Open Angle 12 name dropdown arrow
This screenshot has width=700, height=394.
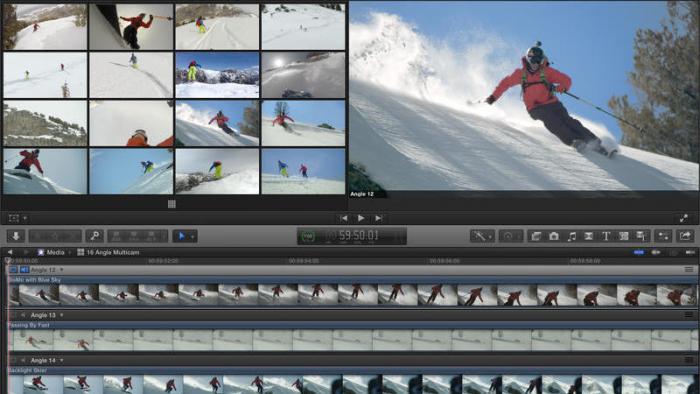(62, 270)
